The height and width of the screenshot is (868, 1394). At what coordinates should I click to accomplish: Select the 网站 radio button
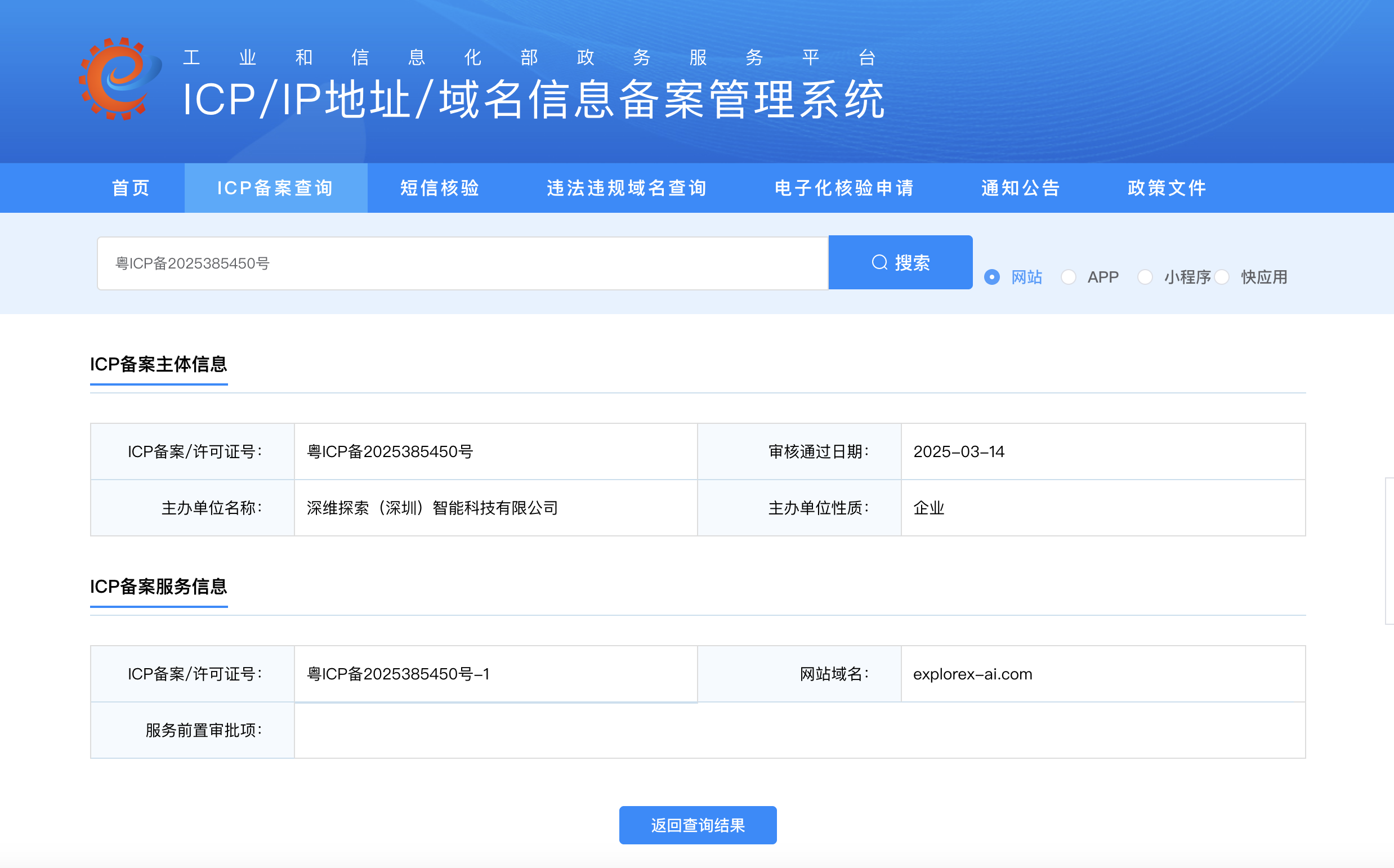point(991,278)
